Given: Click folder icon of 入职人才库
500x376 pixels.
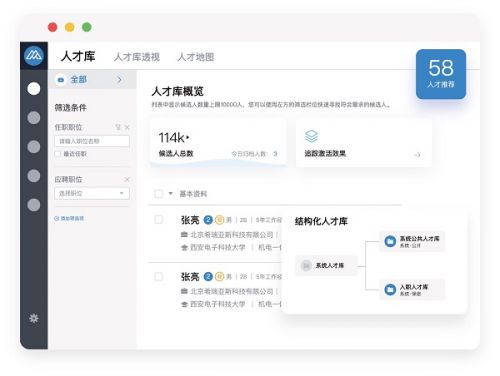Looking at the screenshot, I should point(390,289).
